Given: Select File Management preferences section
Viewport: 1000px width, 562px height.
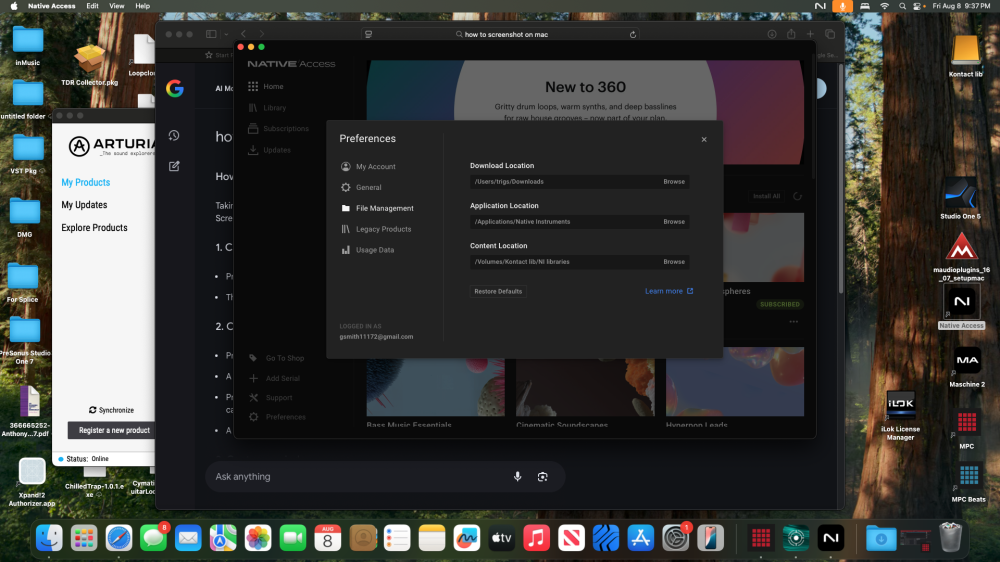Looking at the screenshot, I should pyautogui.click(x=377, y=209).
